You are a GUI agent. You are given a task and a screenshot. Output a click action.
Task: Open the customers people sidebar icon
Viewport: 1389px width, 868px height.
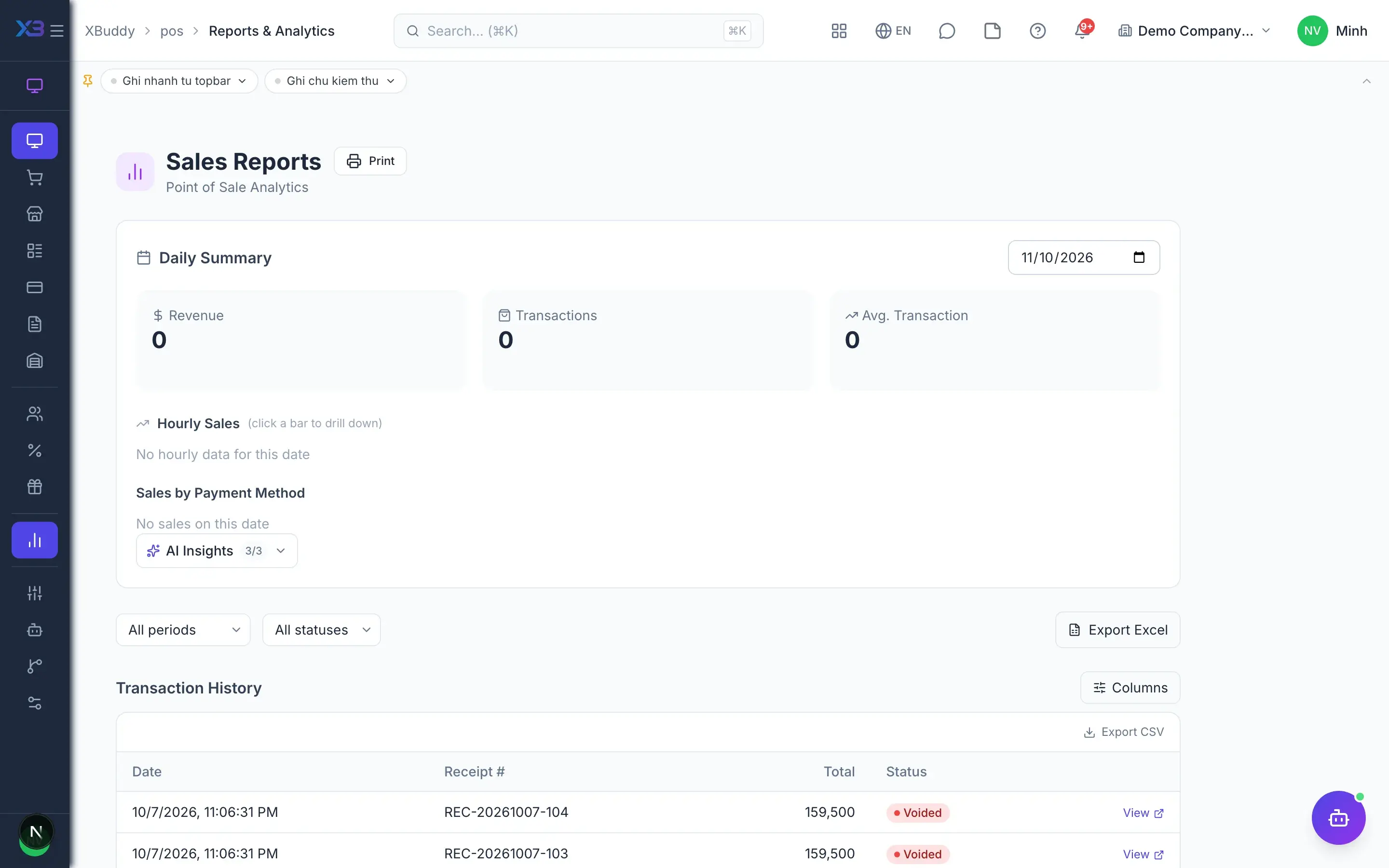[34, 414]
